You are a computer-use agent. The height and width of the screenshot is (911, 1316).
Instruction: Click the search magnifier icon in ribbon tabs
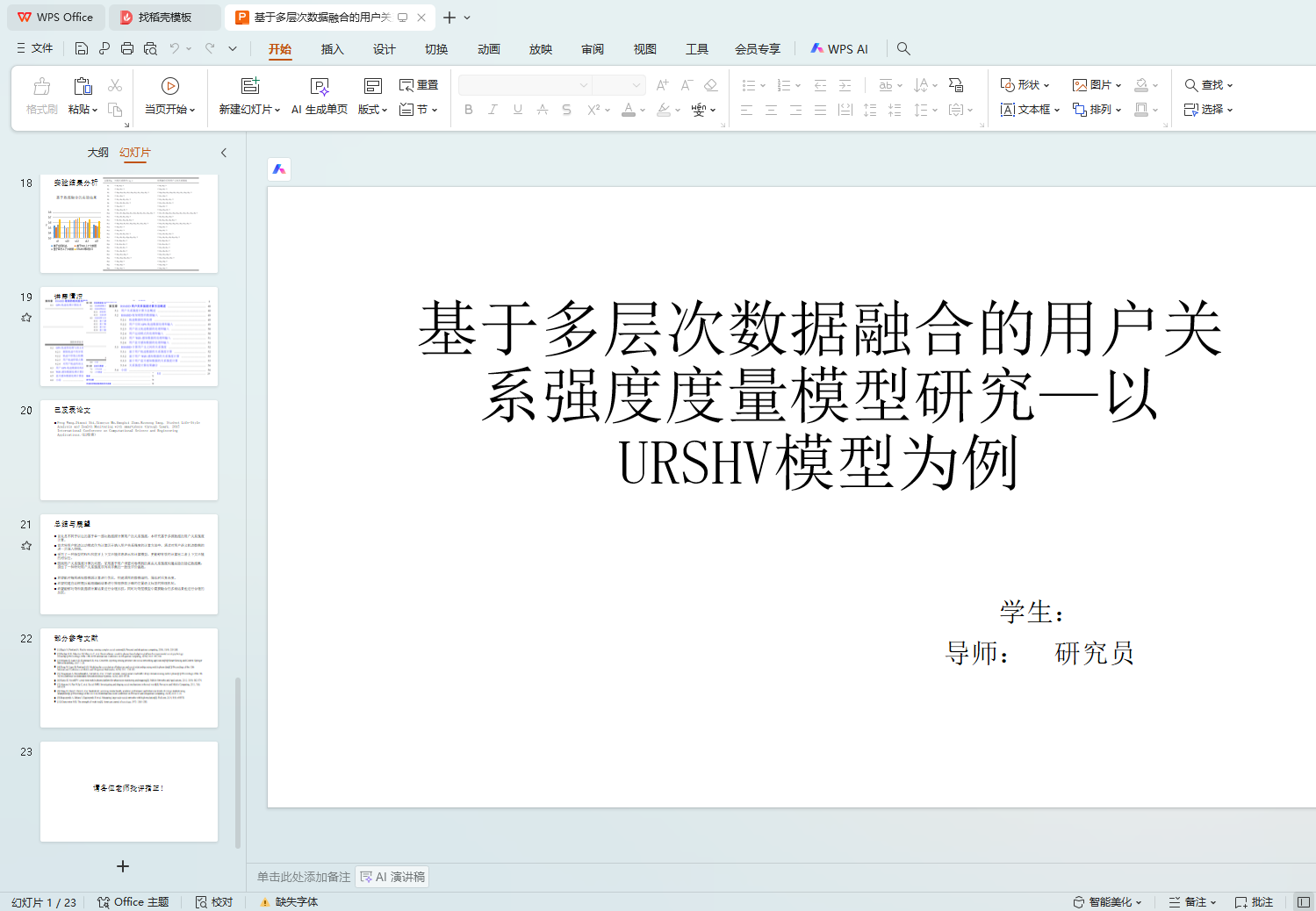tap(903, 49)
